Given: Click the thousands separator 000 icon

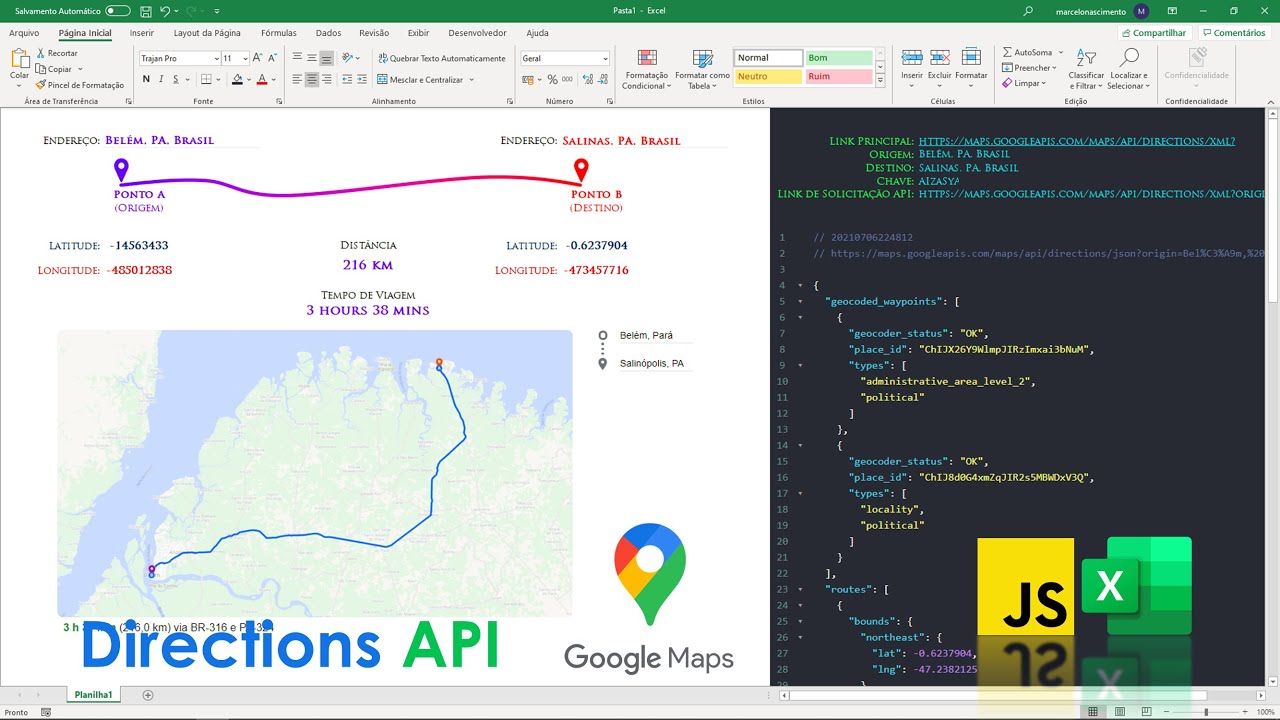Looking at the screenshot, I should click(567, 79).
